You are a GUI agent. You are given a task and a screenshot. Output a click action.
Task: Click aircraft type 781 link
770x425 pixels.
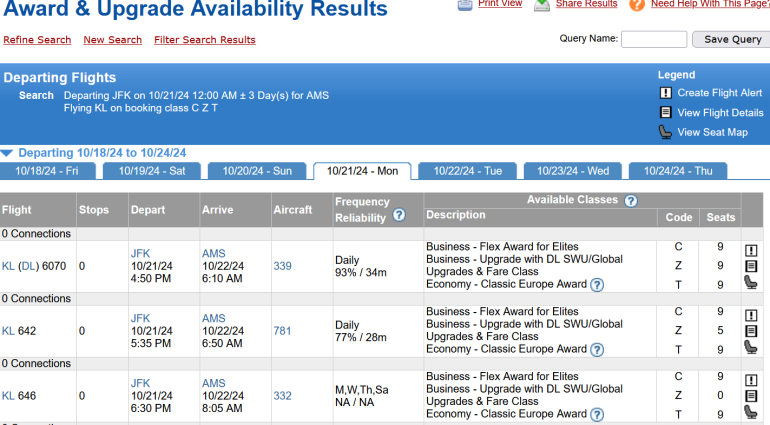point(282,331)
